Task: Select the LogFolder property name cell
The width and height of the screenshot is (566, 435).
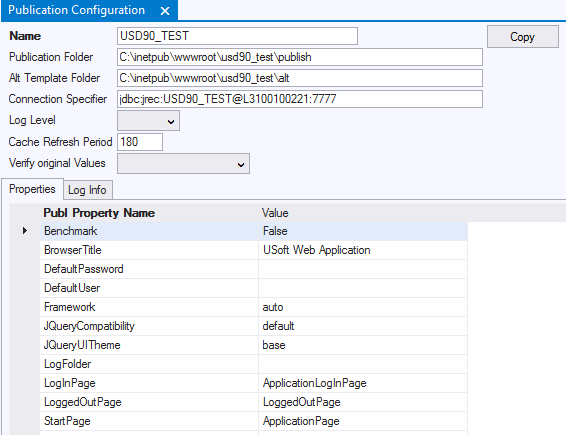Action: [x=149, y=364]
